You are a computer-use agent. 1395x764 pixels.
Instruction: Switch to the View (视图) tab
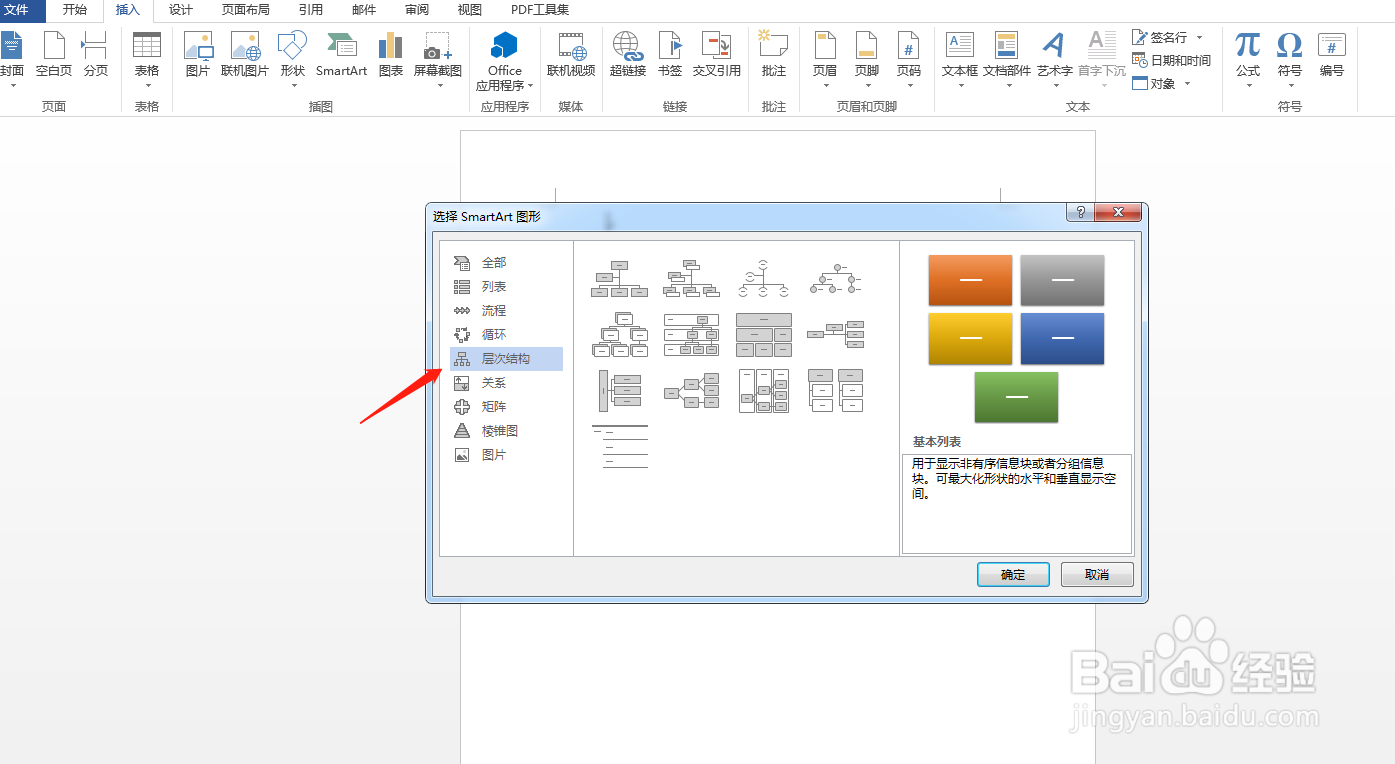click(x=470, y=10)
